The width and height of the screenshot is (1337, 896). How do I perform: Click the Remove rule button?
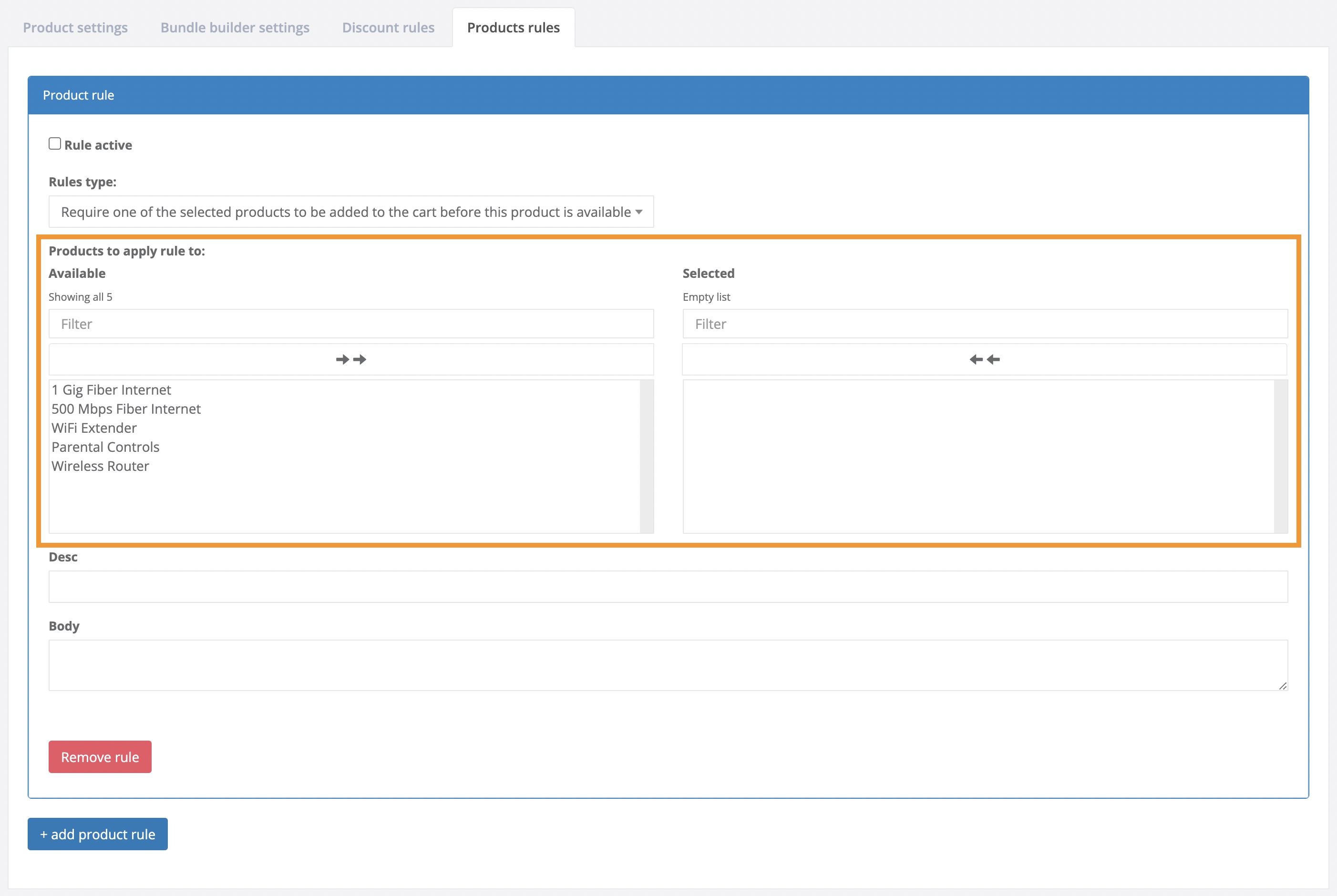[100, 756]
